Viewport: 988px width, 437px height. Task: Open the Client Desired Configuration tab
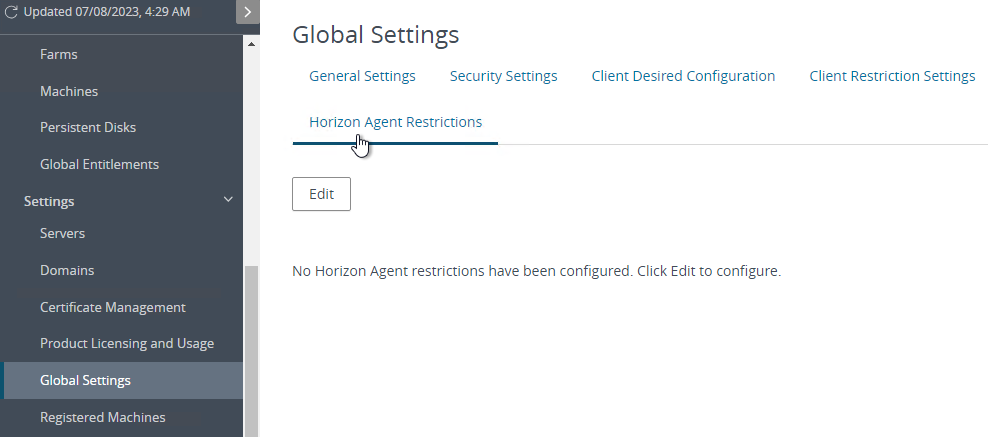tap(683, 76)
